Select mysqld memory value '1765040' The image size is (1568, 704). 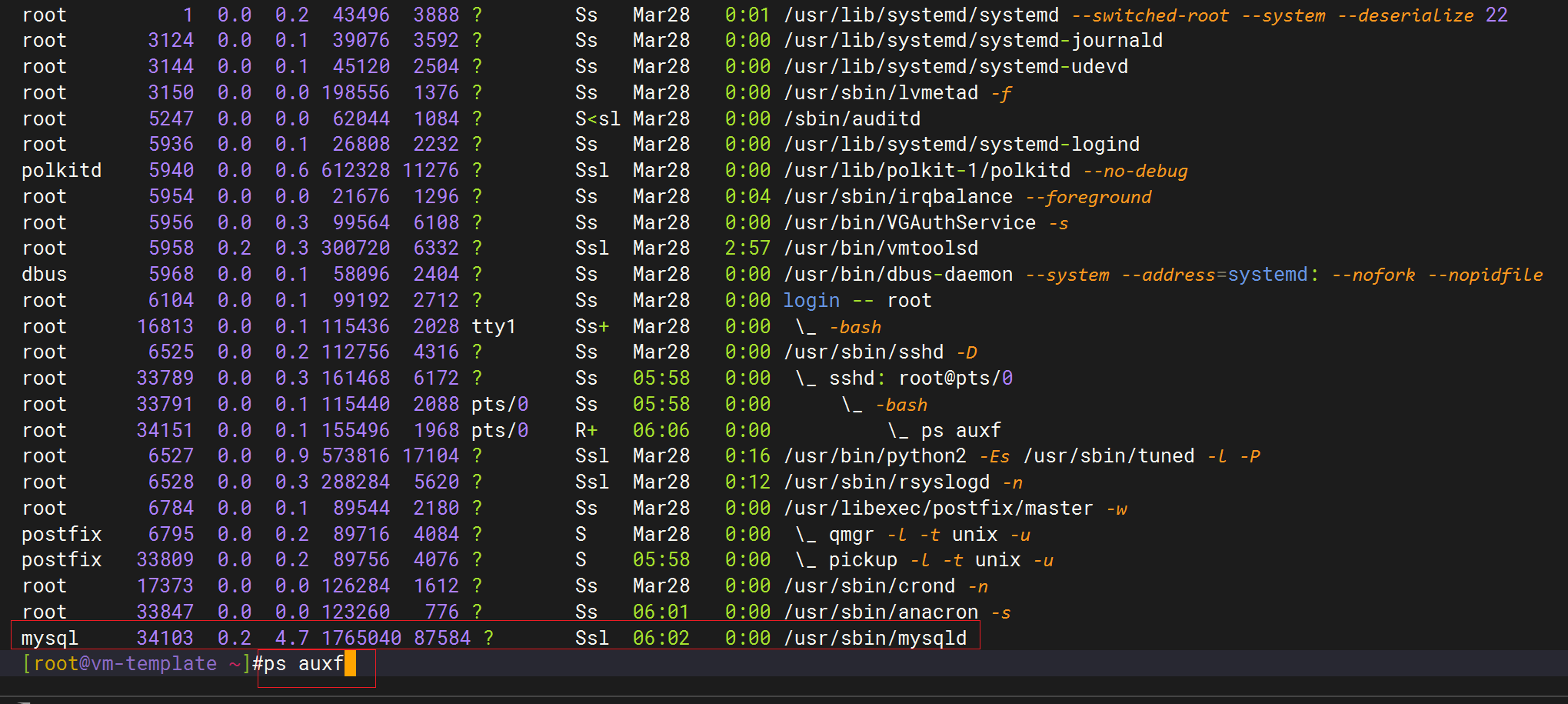tap(361, 638)
